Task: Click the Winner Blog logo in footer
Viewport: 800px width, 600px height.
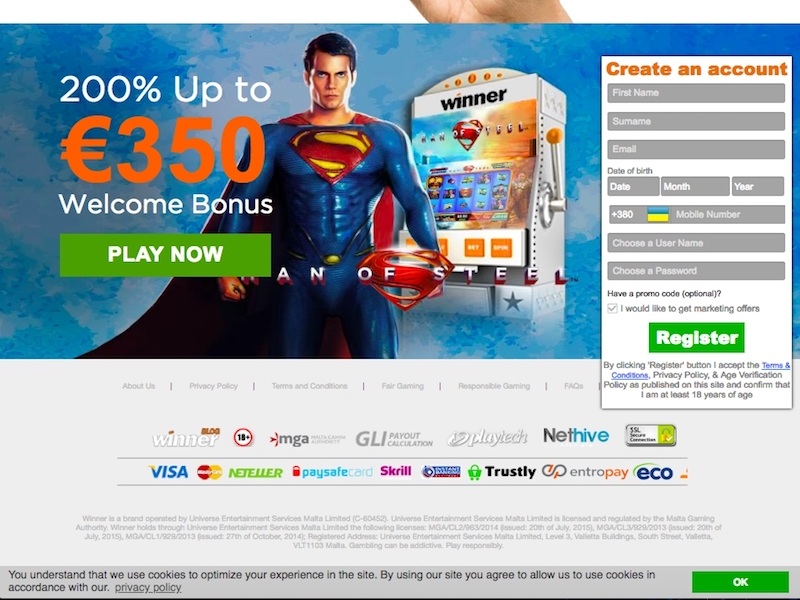Action: (x=186, y=437)
